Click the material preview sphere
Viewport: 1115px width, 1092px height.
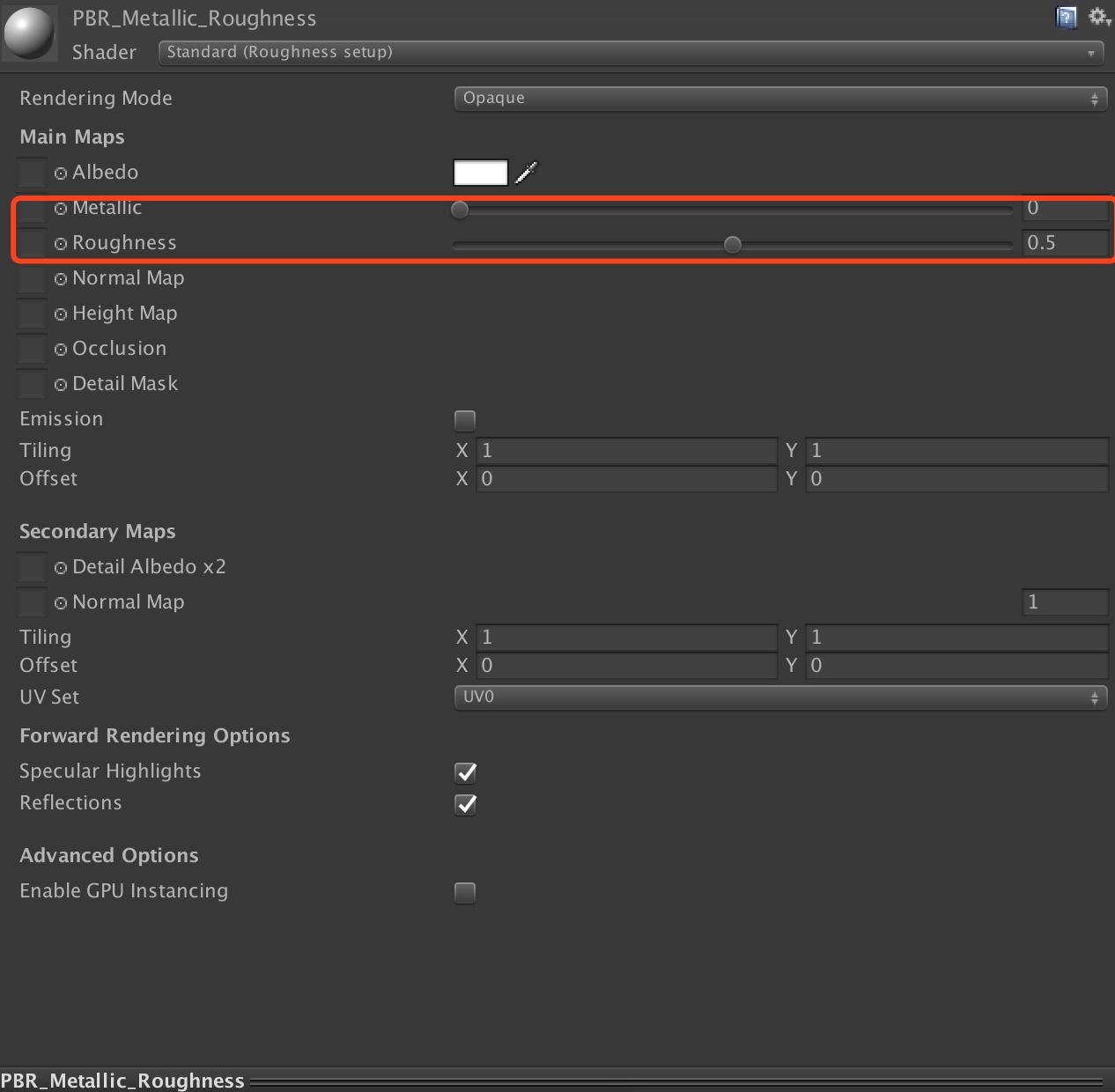29,33
